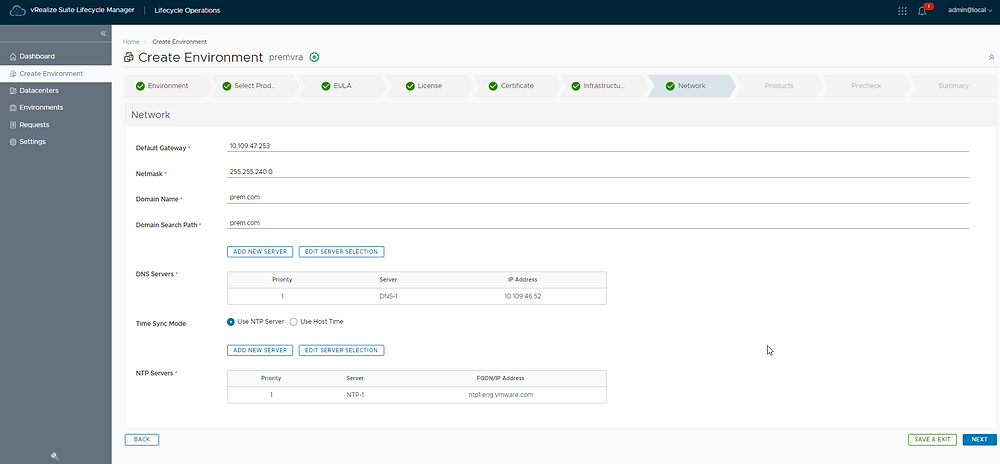Click EDIT SERVER SELECTION above NTP Servers table
The width and height of the screenshot is (1000, 464).
(341, 351)
